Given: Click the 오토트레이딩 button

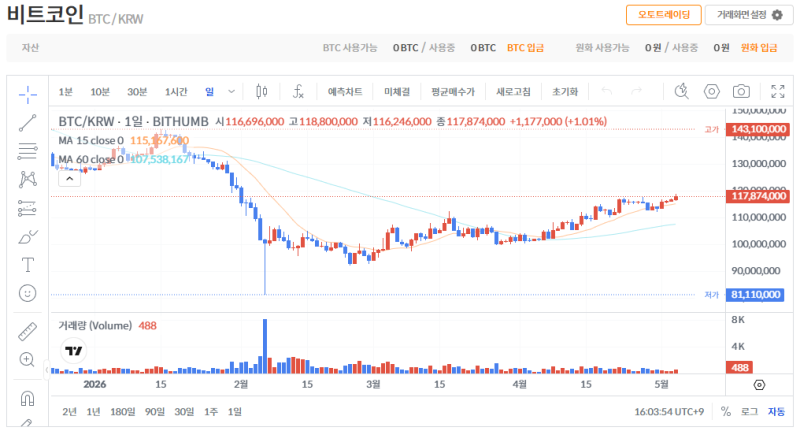Looking at the screenshot, I should (664, 15).
